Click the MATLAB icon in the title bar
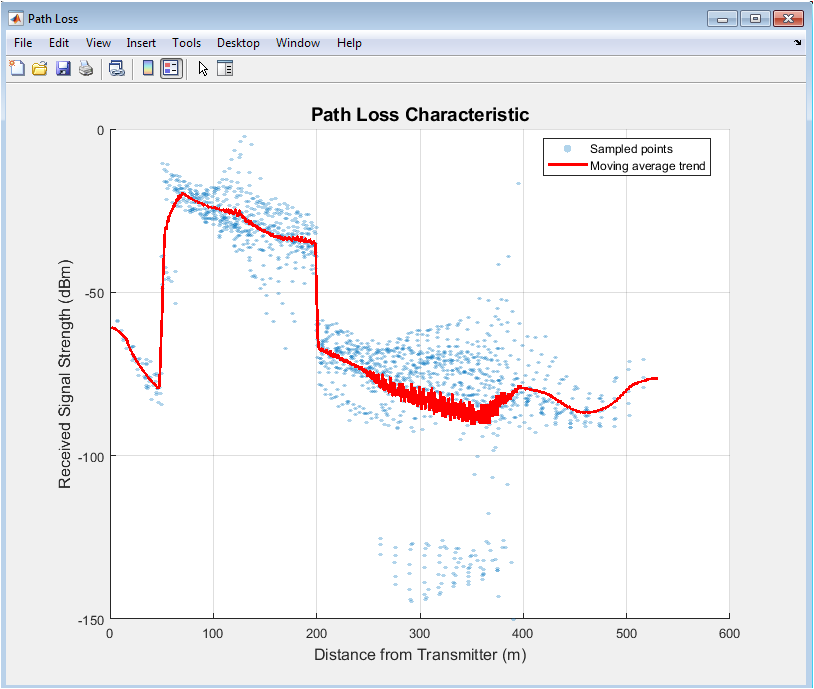This screenshot has width=814, height=689. point(17,19)
